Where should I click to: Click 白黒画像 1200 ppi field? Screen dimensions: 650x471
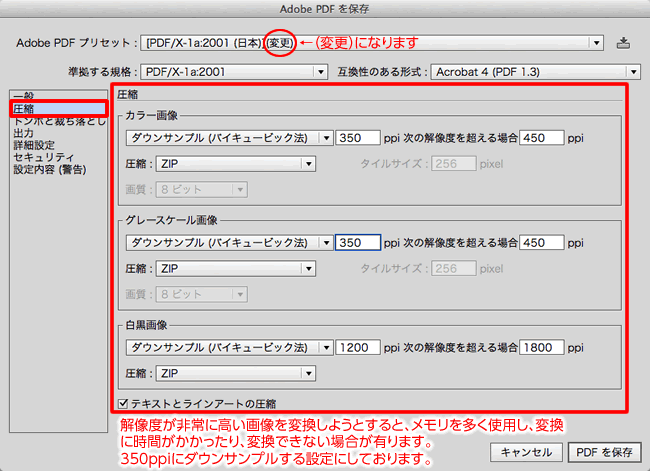358,347
